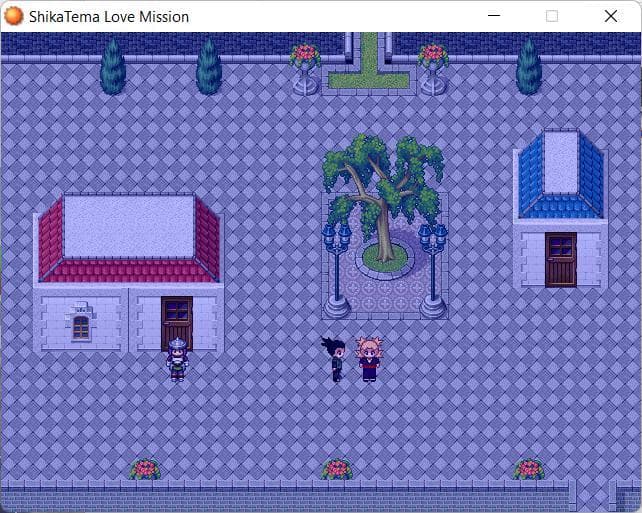The width and height of the screenshot is (642, 513).
Task: Click the blonde girl character in red sash
Action: [x=369, y=359]
